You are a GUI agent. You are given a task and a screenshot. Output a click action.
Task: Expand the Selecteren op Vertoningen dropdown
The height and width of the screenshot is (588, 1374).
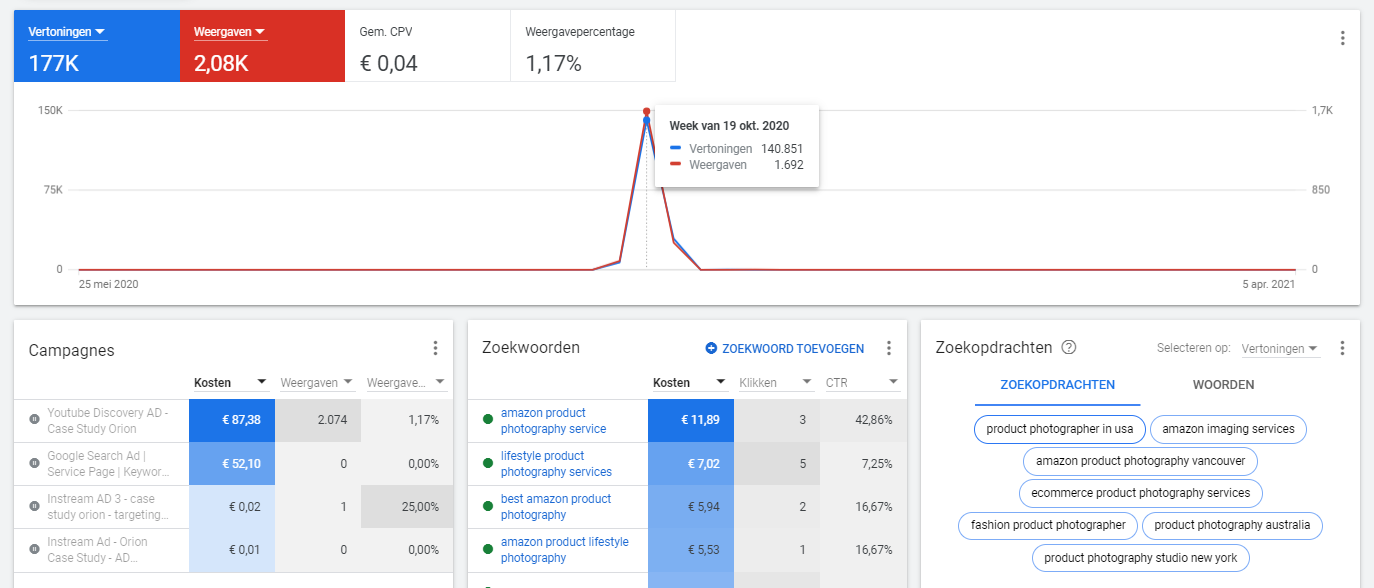click(1280, 349)
